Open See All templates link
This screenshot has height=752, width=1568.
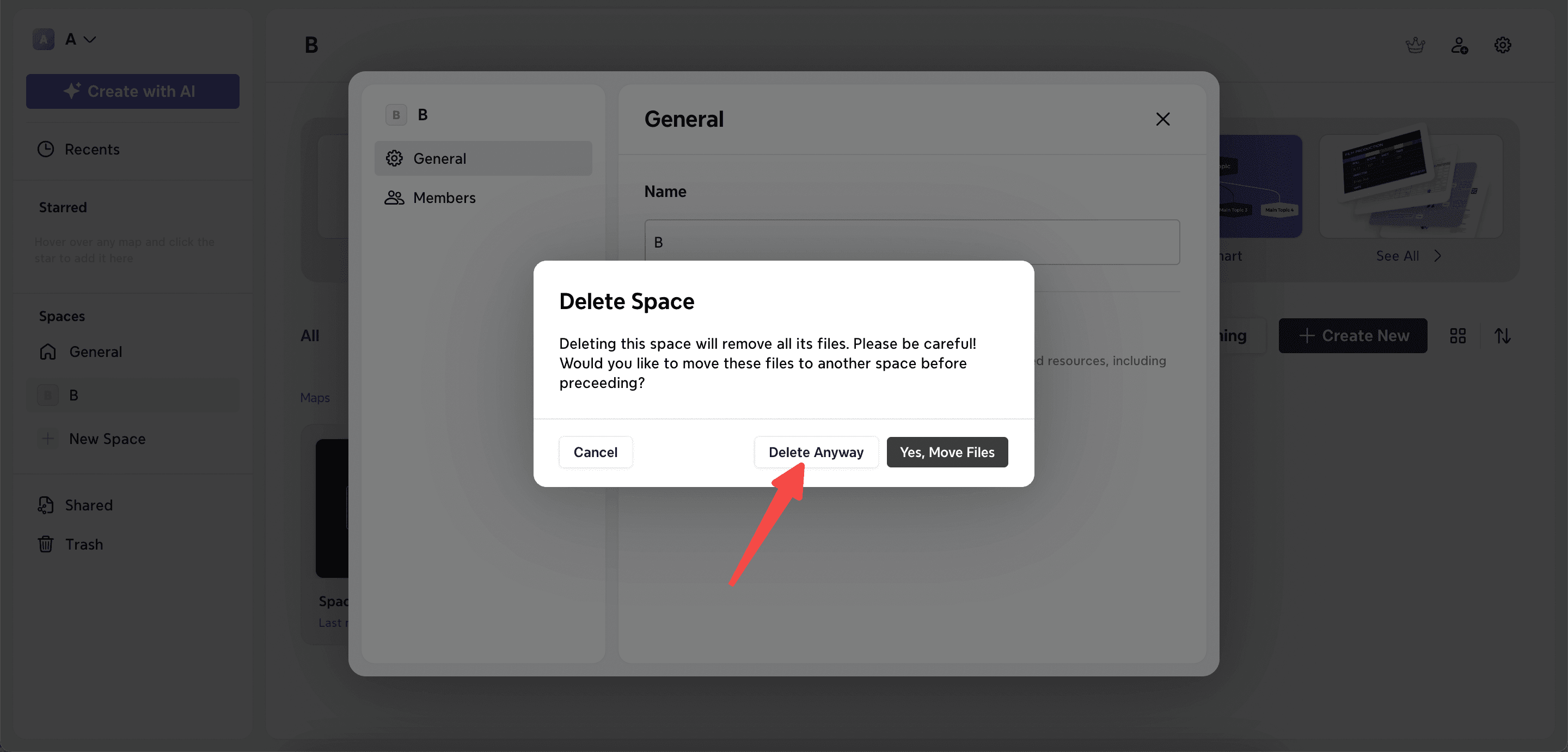click(1398, 256)
